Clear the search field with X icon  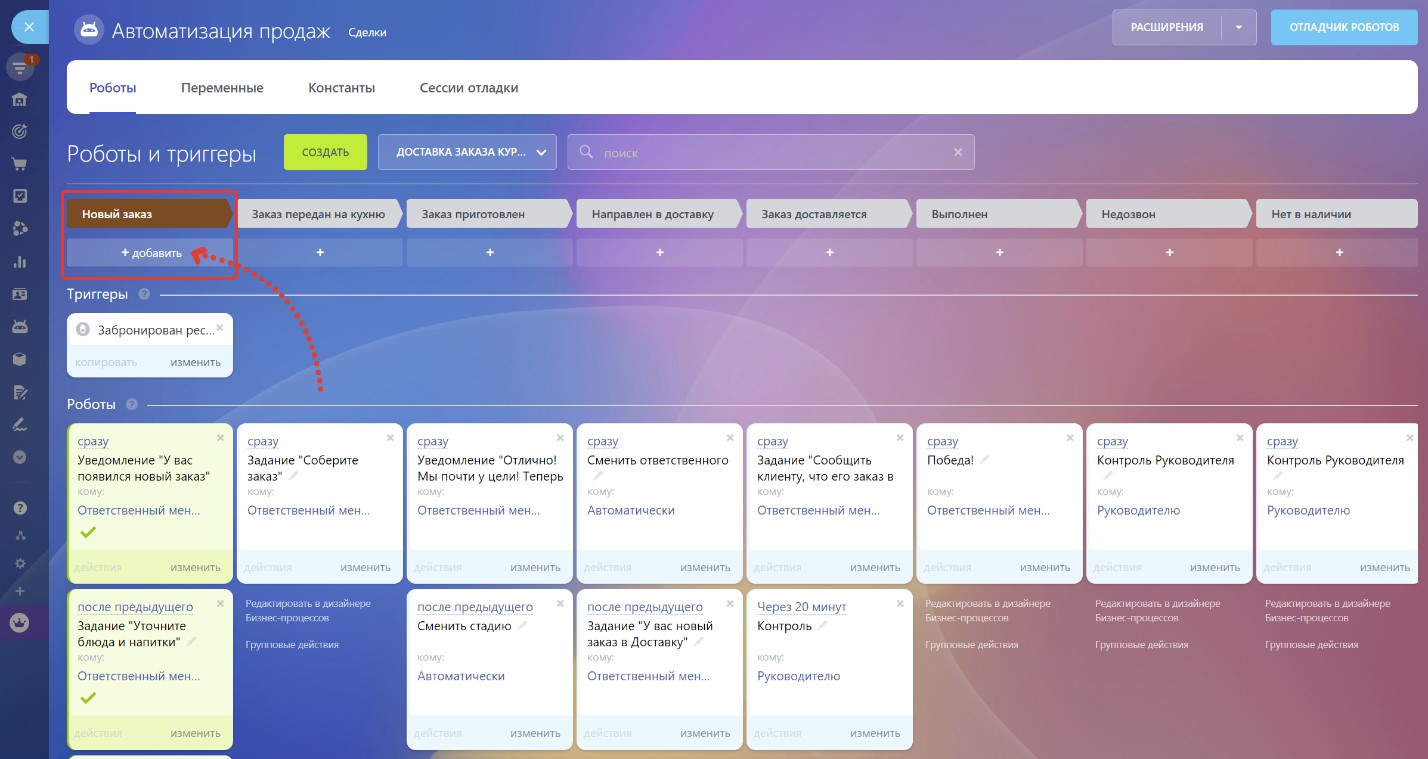(957, 152)
